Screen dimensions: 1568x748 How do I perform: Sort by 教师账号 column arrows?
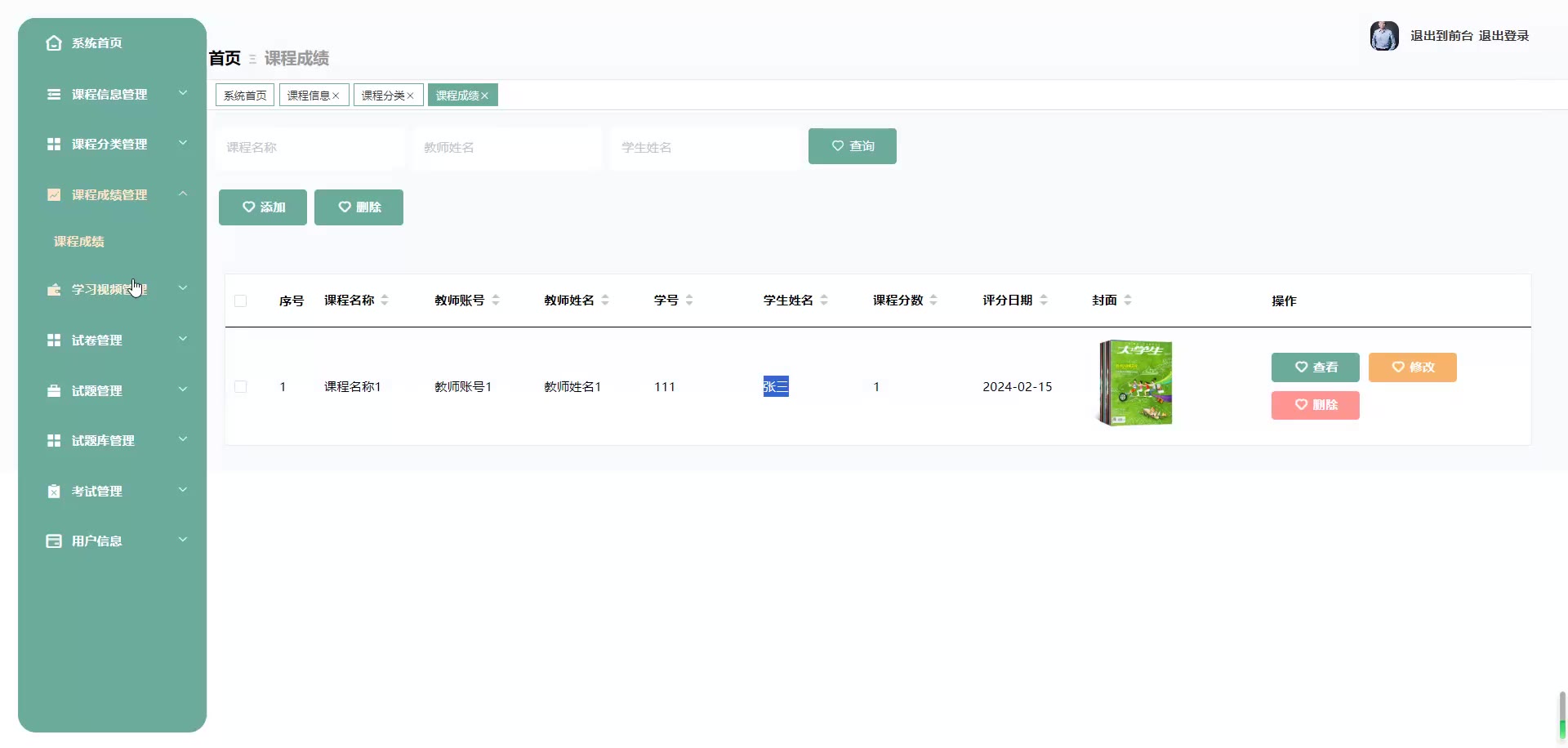pyautogui.click(x=496, y=300)
